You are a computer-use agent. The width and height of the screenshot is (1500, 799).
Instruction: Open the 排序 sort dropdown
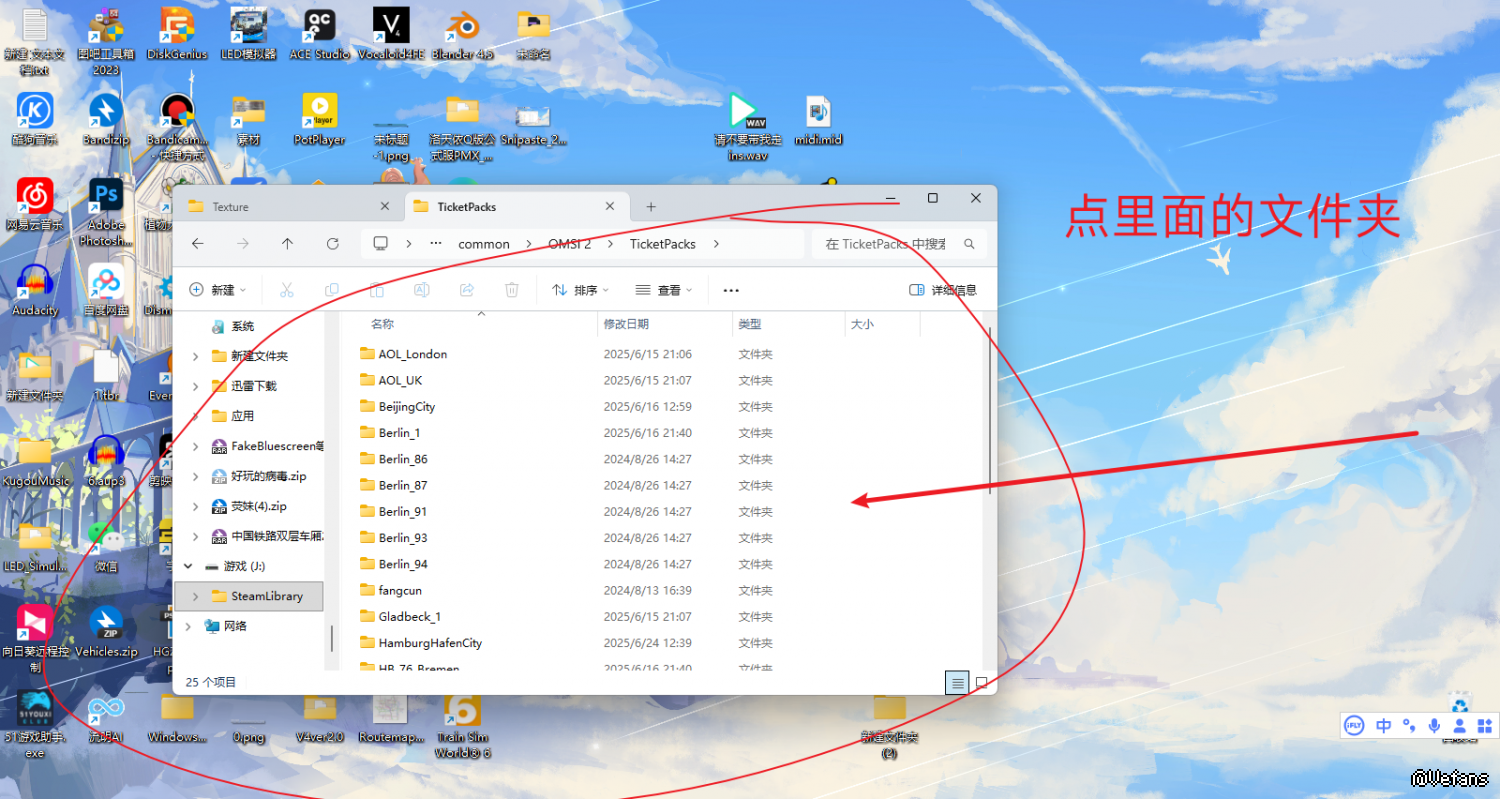click(581, 290)
